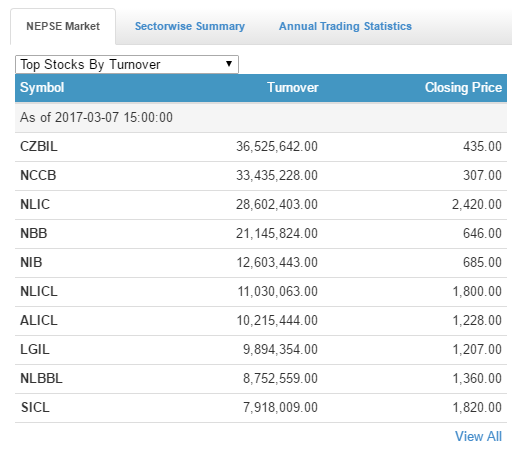Click the As of 2017-03-07 timestamp row

261,118
